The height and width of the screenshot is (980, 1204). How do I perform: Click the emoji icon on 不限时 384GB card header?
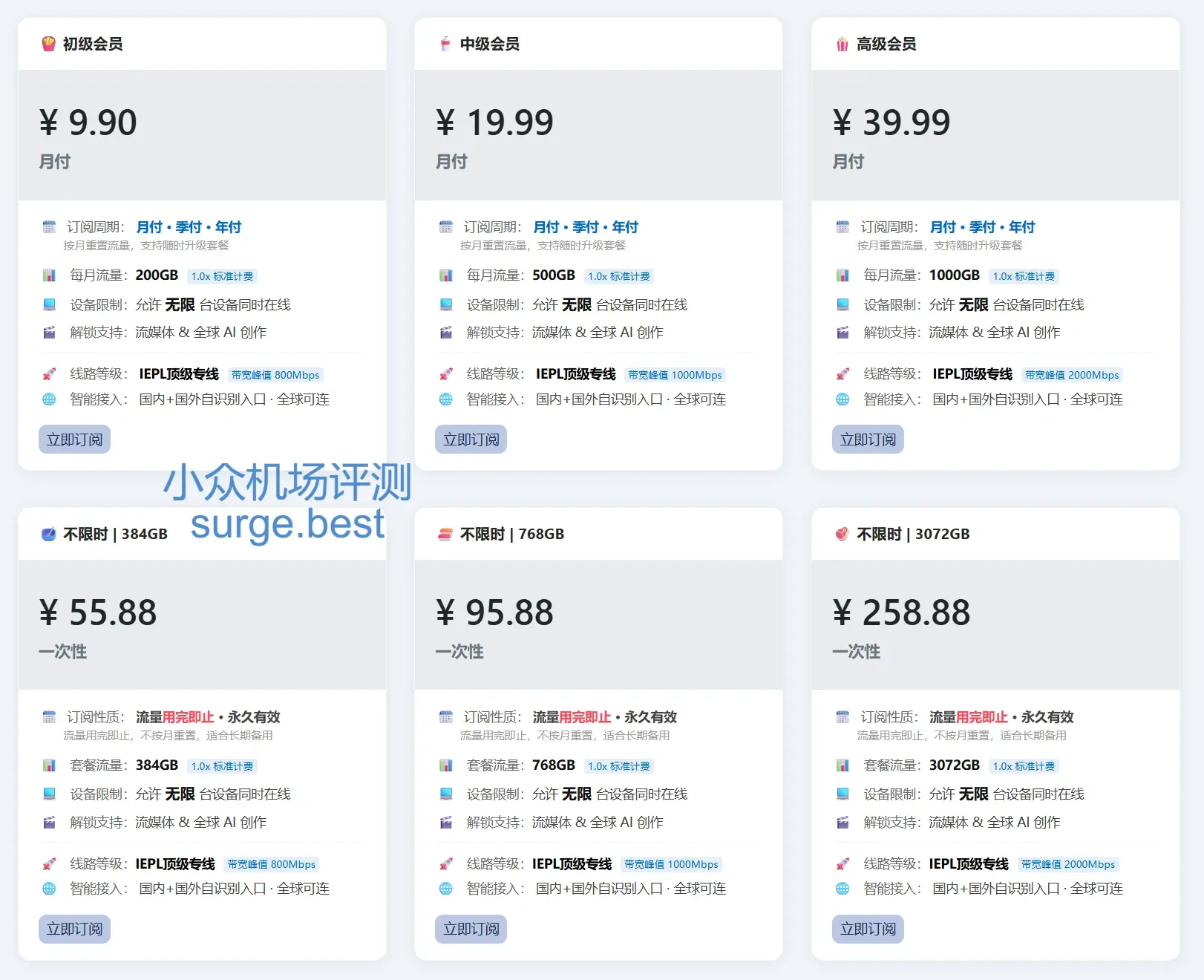pos(49,533)
